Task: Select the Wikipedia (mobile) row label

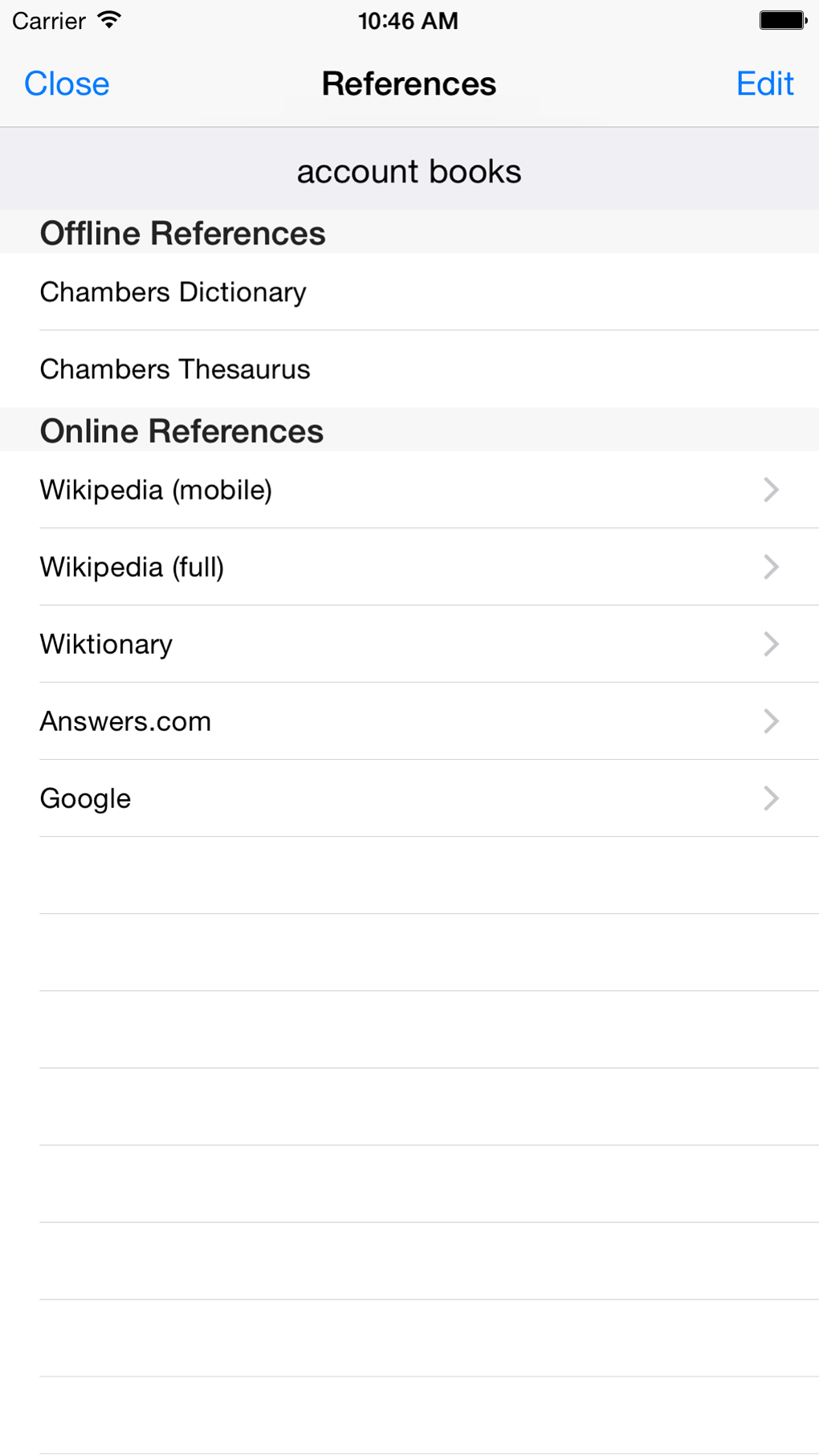Action: click(157, 490)
